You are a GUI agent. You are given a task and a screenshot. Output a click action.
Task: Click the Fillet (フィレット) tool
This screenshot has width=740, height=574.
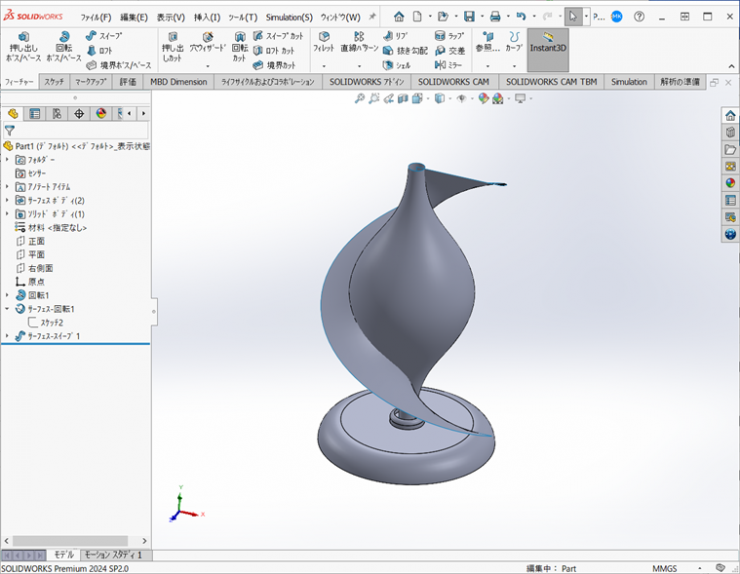323,42
